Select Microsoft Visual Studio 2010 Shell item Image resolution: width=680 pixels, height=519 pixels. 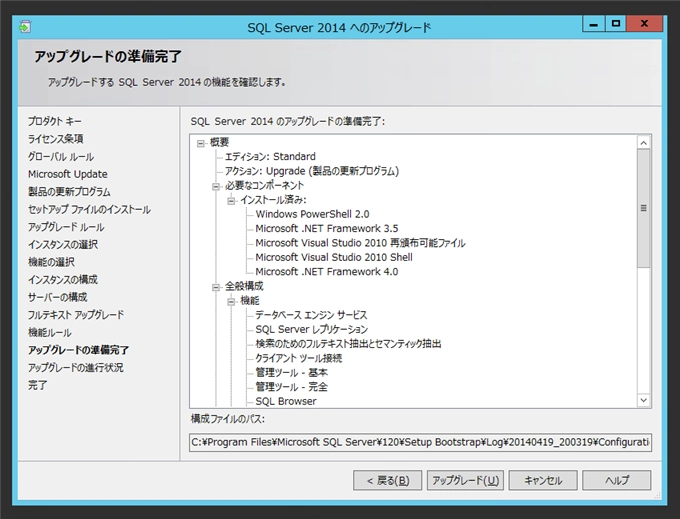(334, 257)
